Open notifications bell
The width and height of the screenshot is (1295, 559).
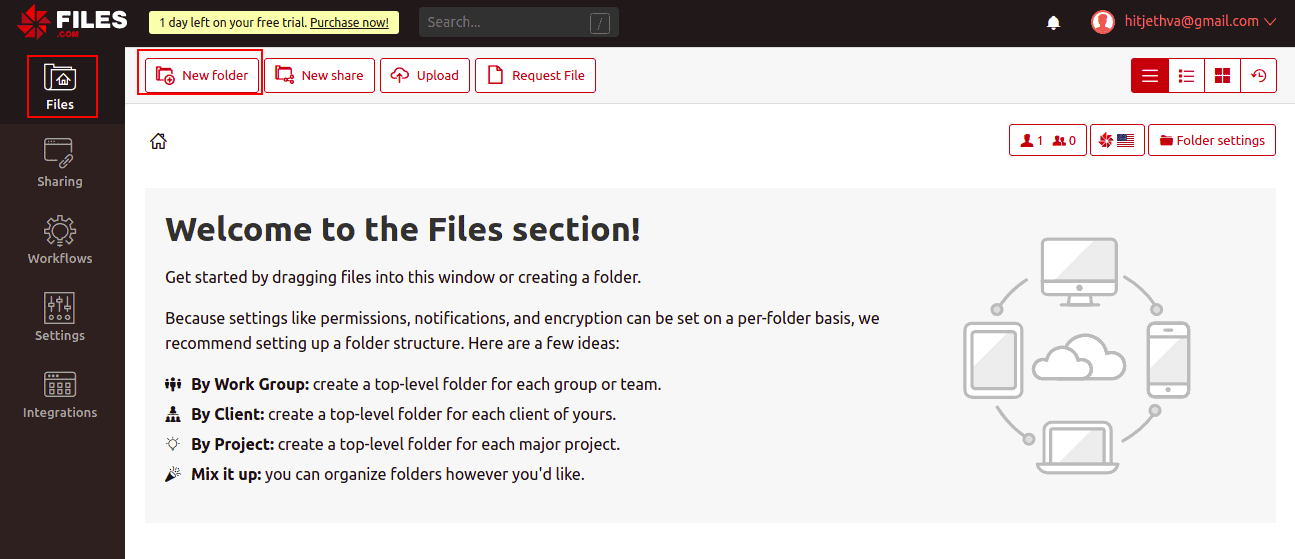(x=1053, y=22)
